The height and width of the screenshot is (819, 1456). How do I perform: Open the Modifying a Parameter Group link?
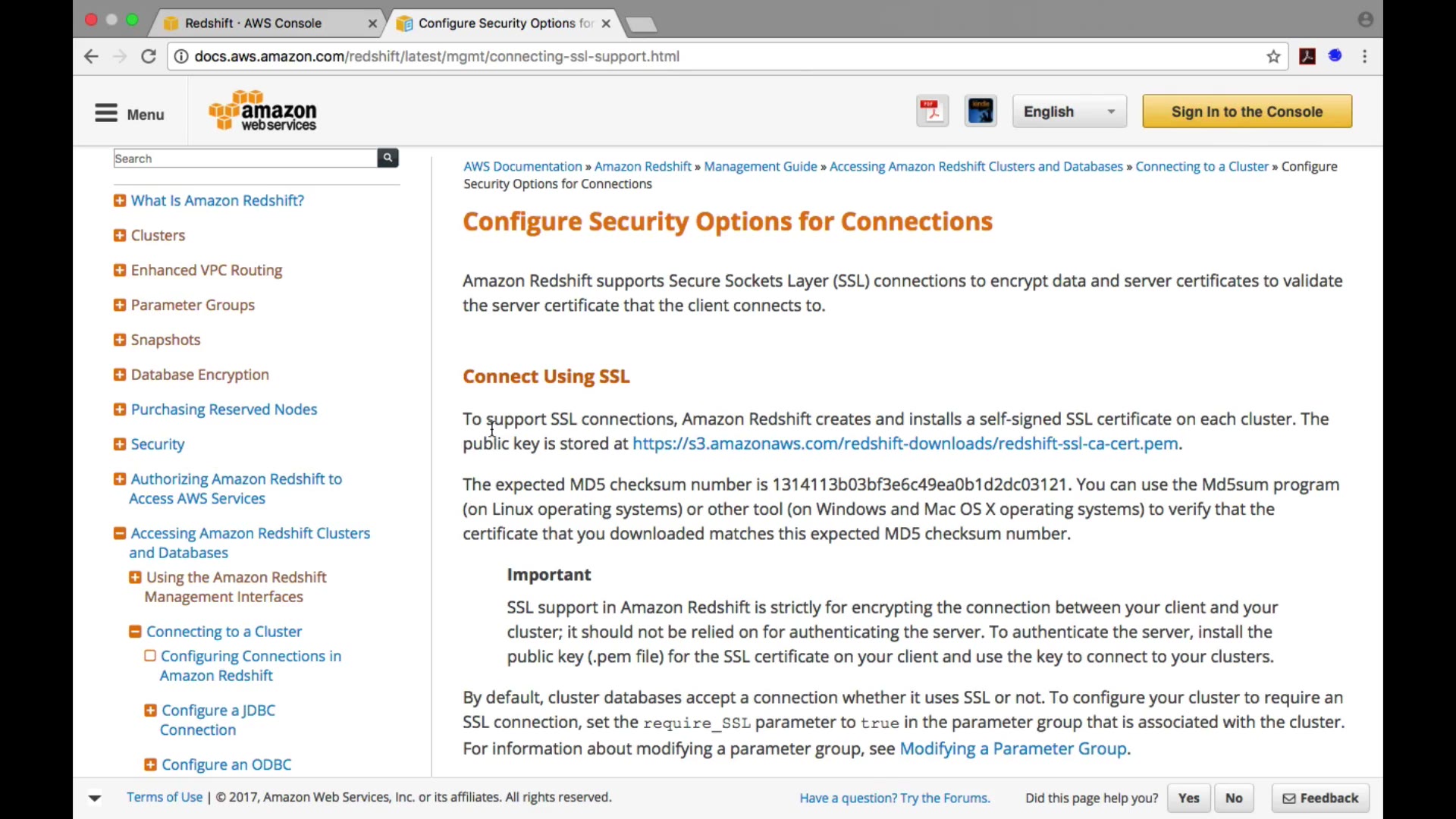(x=1013, y=749)
